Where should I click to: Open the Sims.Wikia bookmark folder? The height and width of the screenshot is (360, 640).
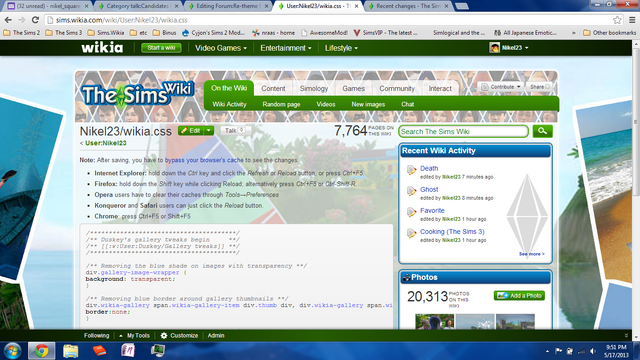[106, 33]
